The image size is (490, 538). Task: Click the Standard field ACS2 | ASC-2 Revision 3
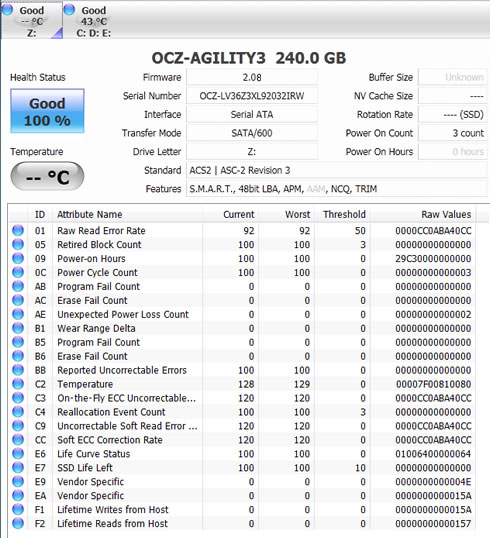(x=337, y=170)
